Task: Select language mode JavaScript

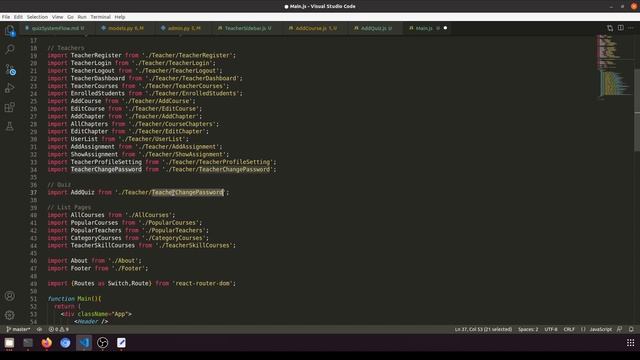Action: coord(600,329)
